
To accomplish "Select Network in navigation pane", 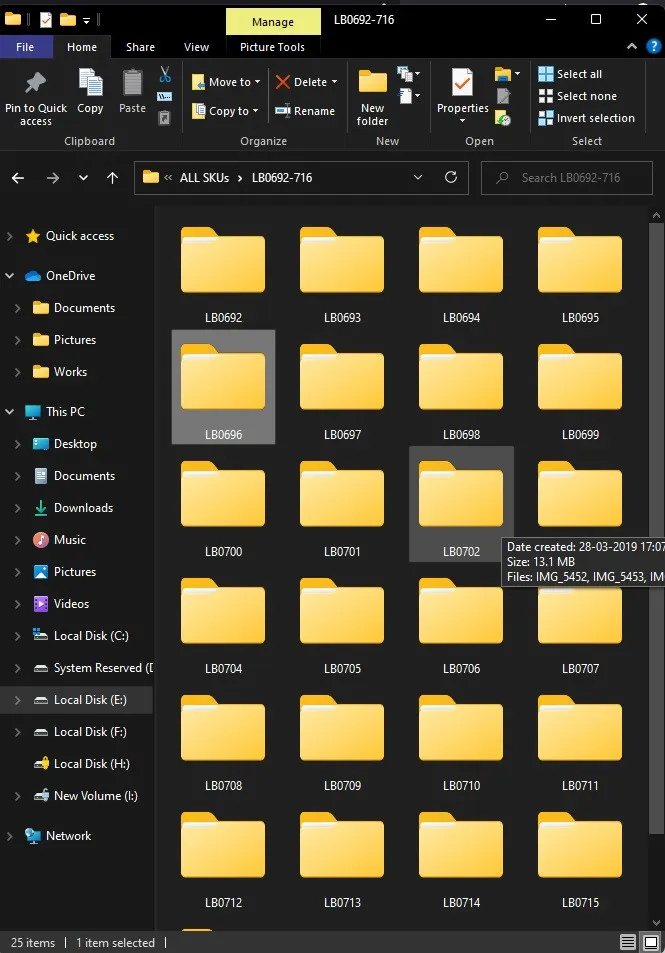I will point(68,836).
